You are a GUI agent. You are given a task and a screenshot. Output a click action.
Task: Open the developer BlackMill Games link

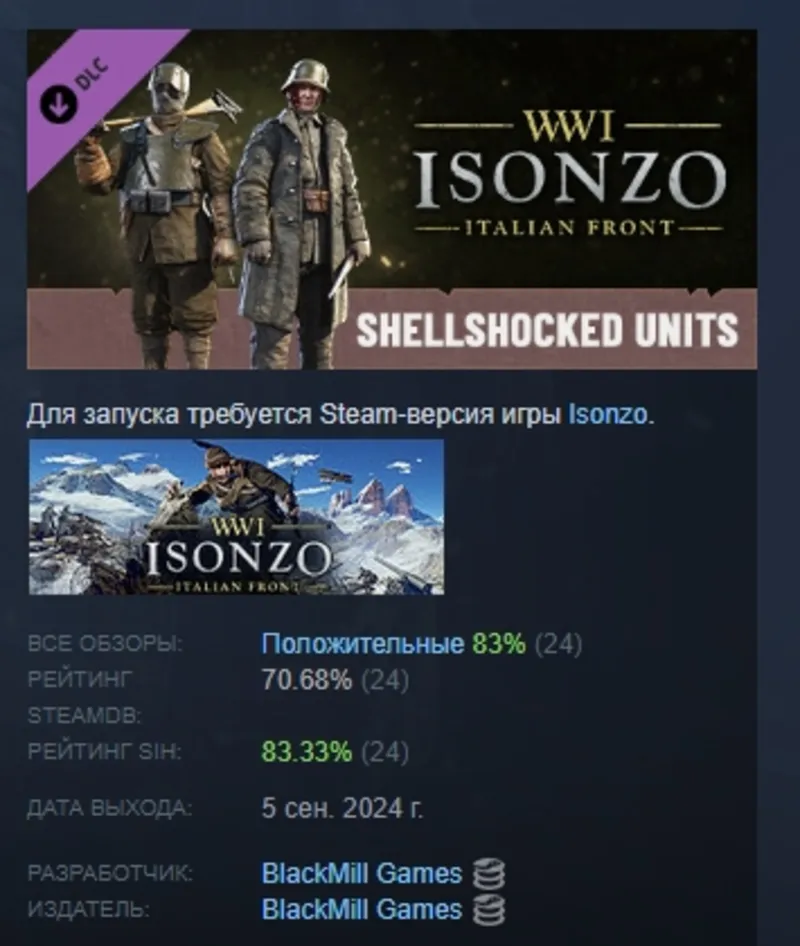point(362,874)
